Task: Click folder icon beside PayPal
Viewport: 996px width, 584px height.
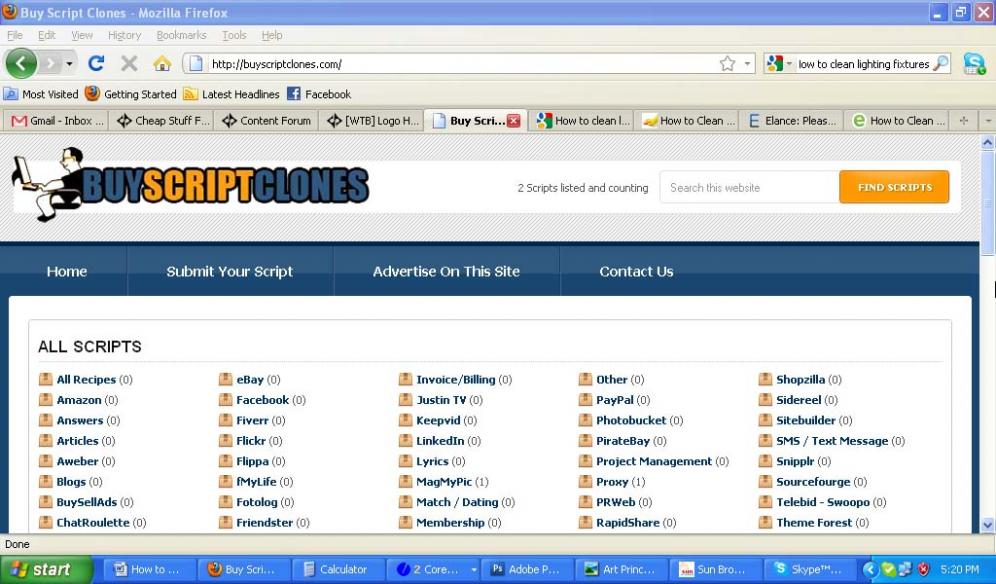Action: pyautogui.click(x=585, y=400)
